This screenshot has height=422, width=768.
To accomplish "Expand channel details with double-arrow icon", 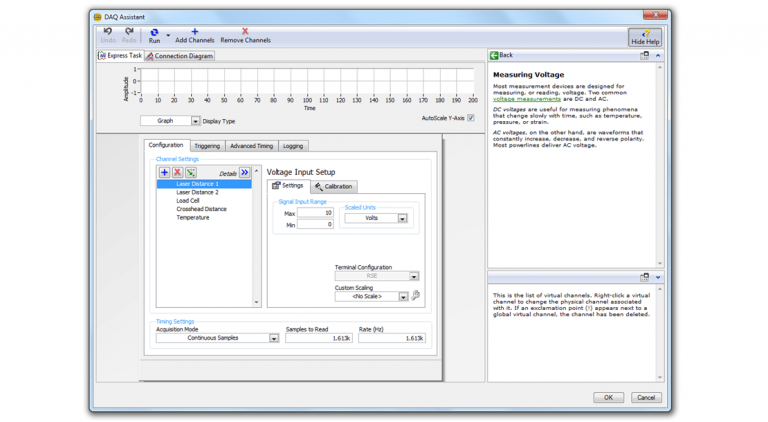I will (244, 173).
